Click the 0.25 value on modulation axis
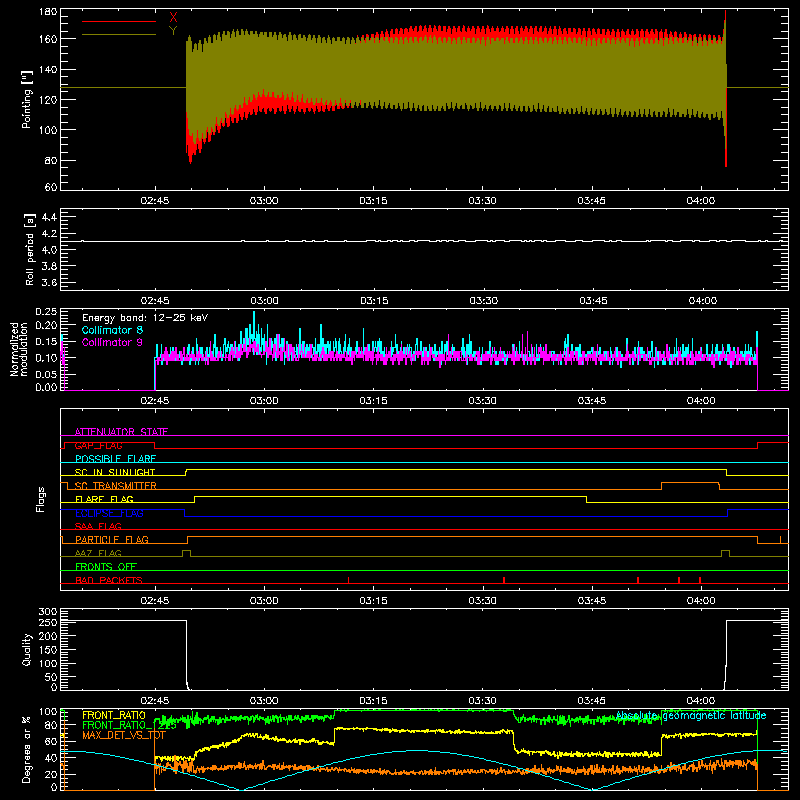This screenshot has width=800, height=800. tap(47, 311)
